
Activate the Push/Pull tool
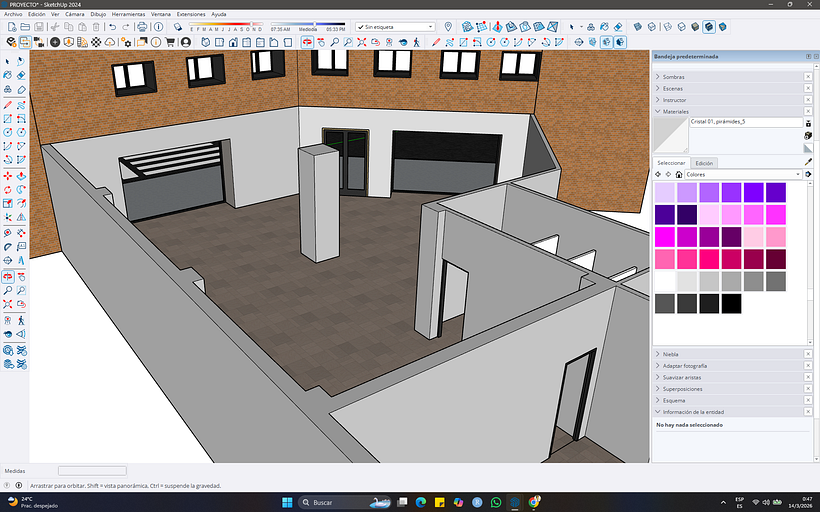pyautogui.click(x=21, y=176)
